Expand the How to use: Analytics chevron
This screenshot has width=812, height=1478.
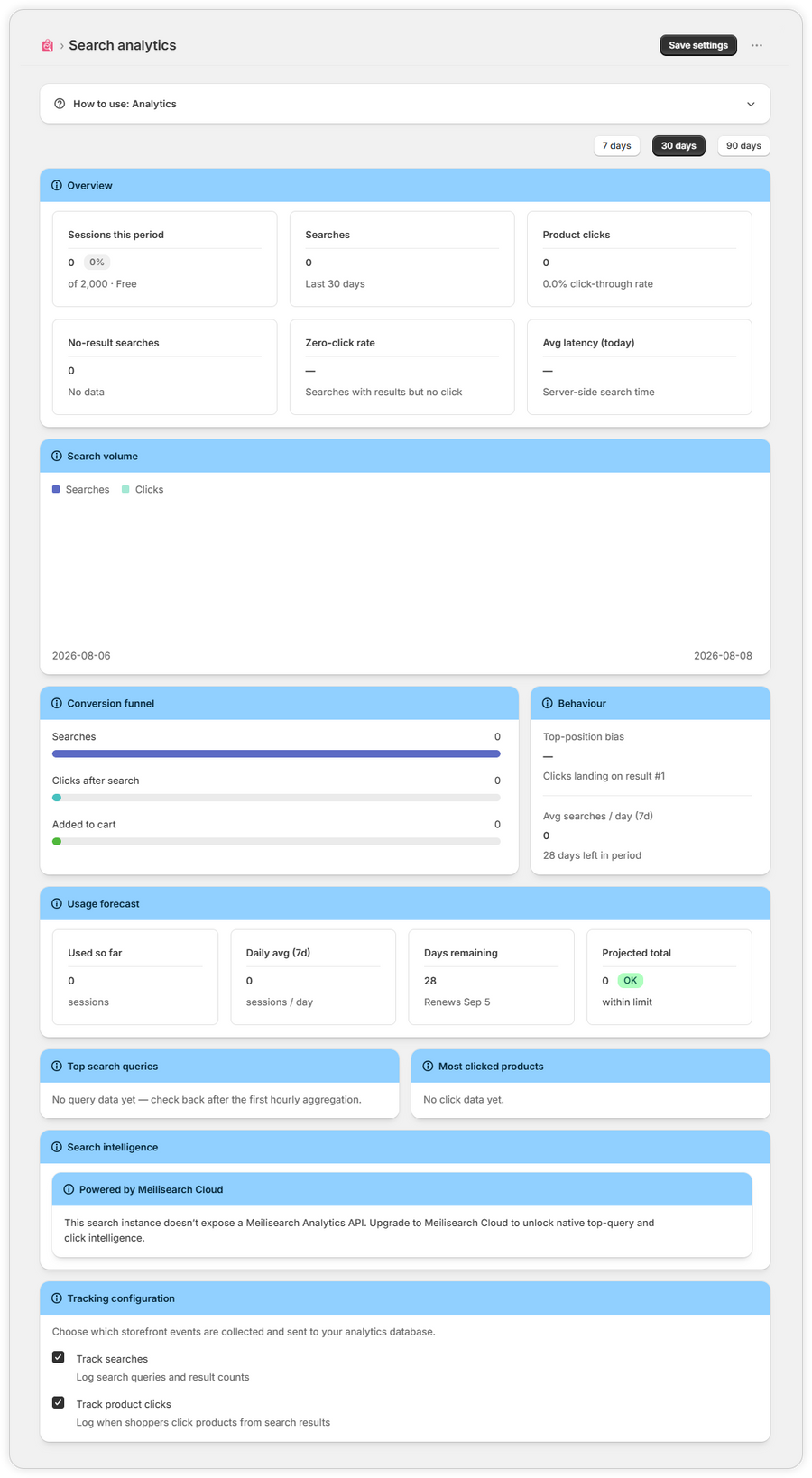[x=751, y=104]
